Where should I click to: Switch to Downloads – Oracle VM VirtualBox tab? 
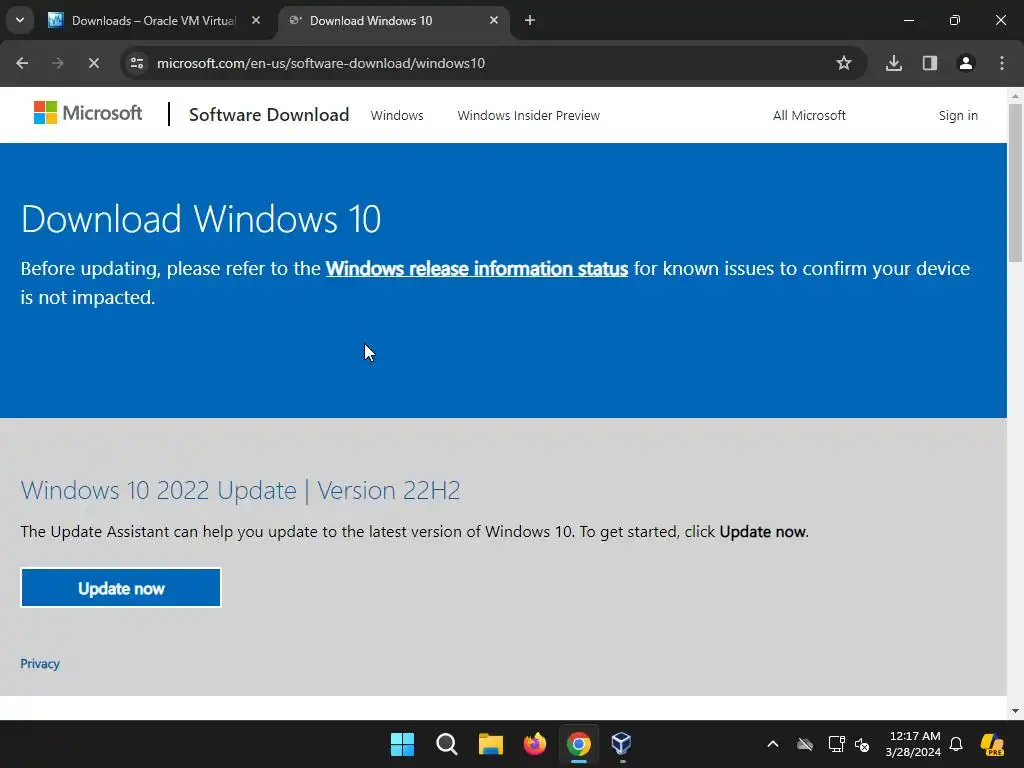tap(155, 20)
